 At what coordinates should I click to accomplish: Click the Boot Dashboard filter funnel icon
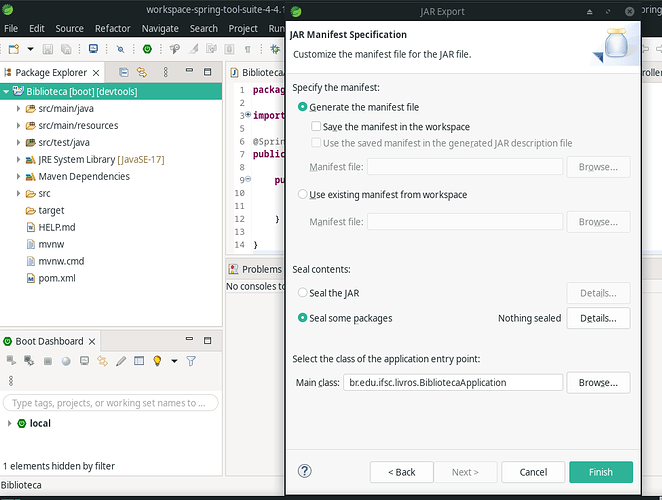pos(191,360)
